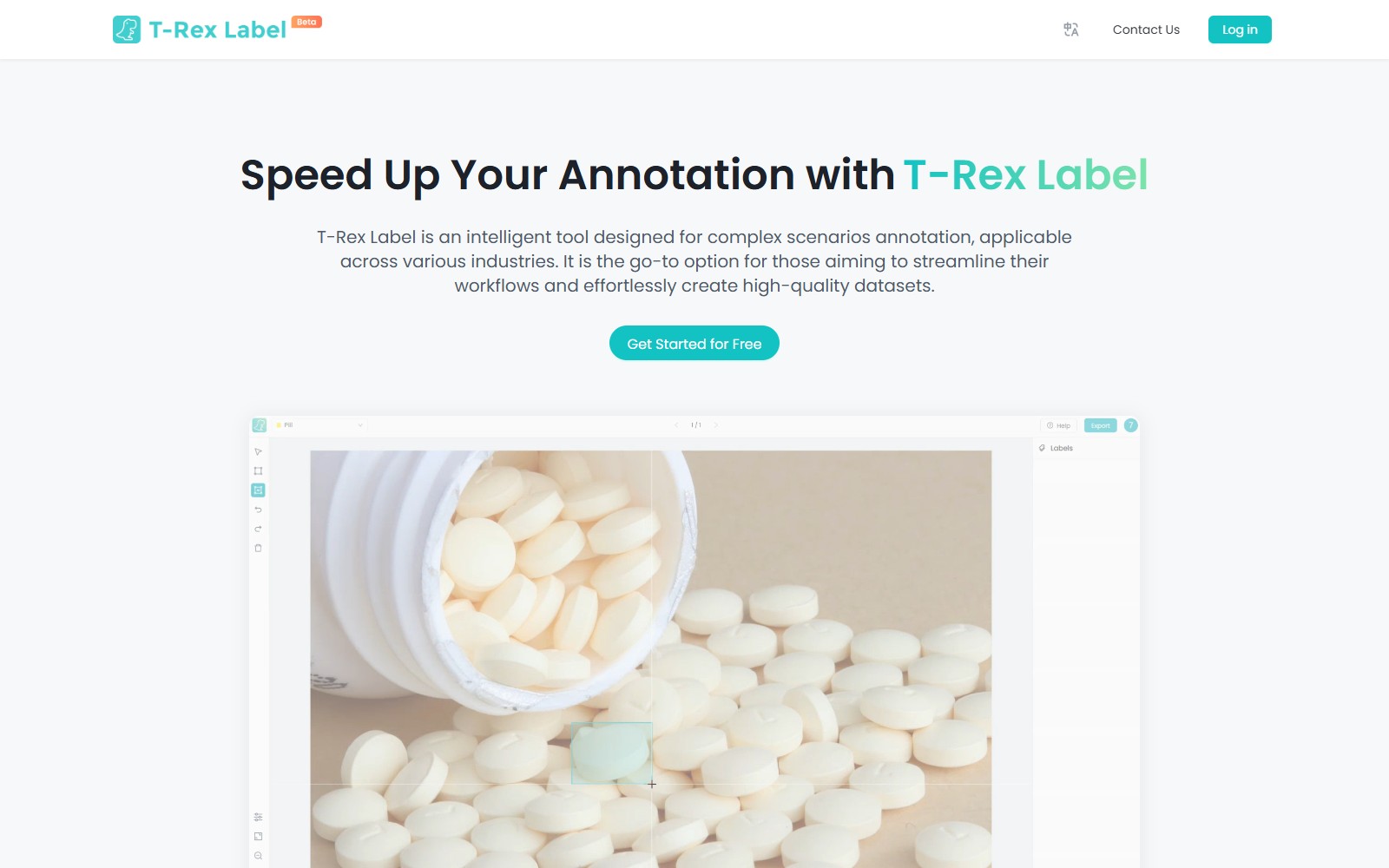Open the language translation switcher
This screenshot has width=1389, height=868.
(1071, 30)
